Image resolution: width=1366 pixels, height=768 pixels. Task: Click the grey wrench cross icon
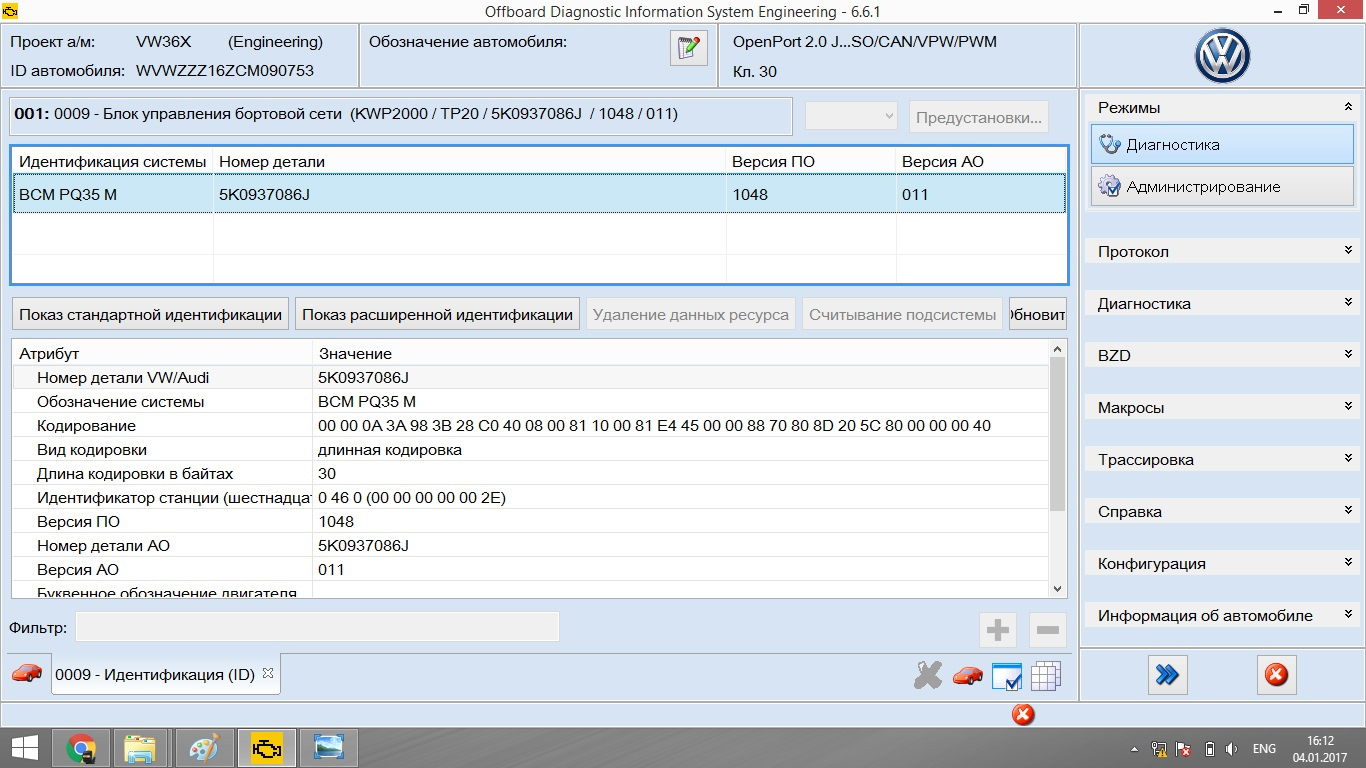point(928,675)
